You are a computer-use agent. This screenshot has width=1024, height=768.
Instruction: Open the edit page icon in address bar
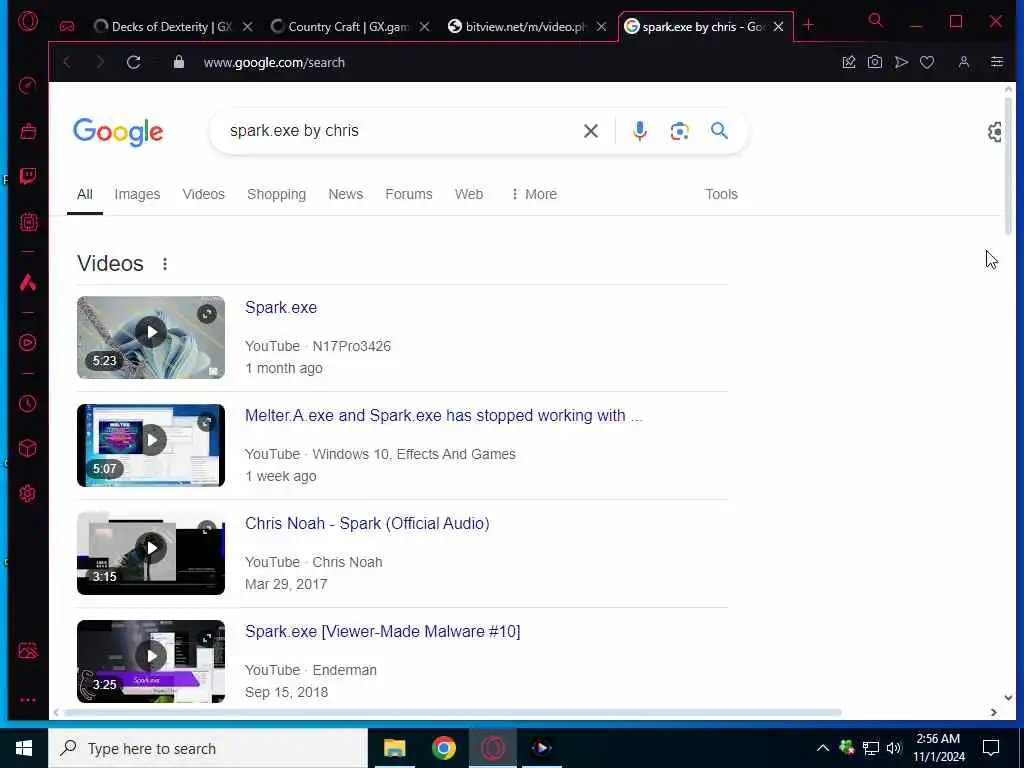click(x=849, y=62)
